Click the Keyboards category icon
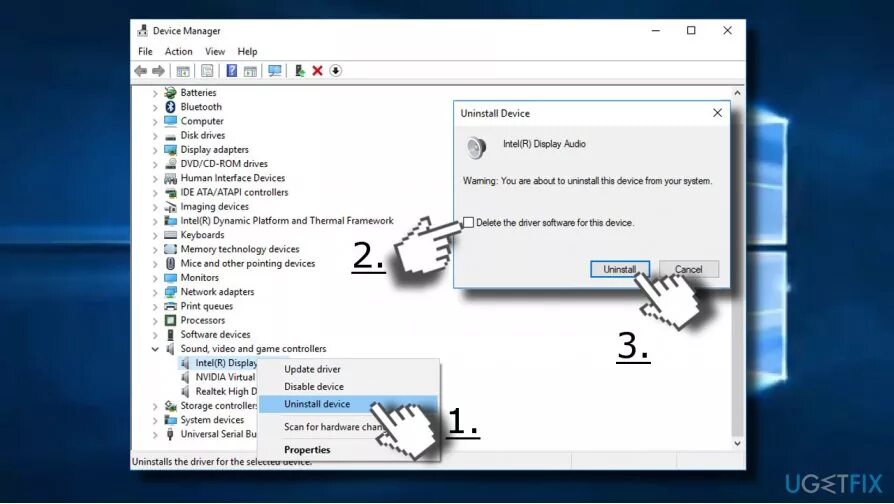The image size is (894, 504). pyautogui.click(x=170, y=235)
